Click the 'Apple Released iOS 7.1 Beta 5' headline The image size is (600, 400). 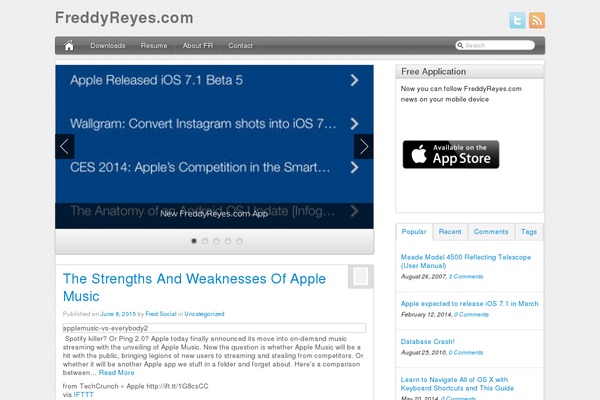pyautogui.click(x=156, y=80)
